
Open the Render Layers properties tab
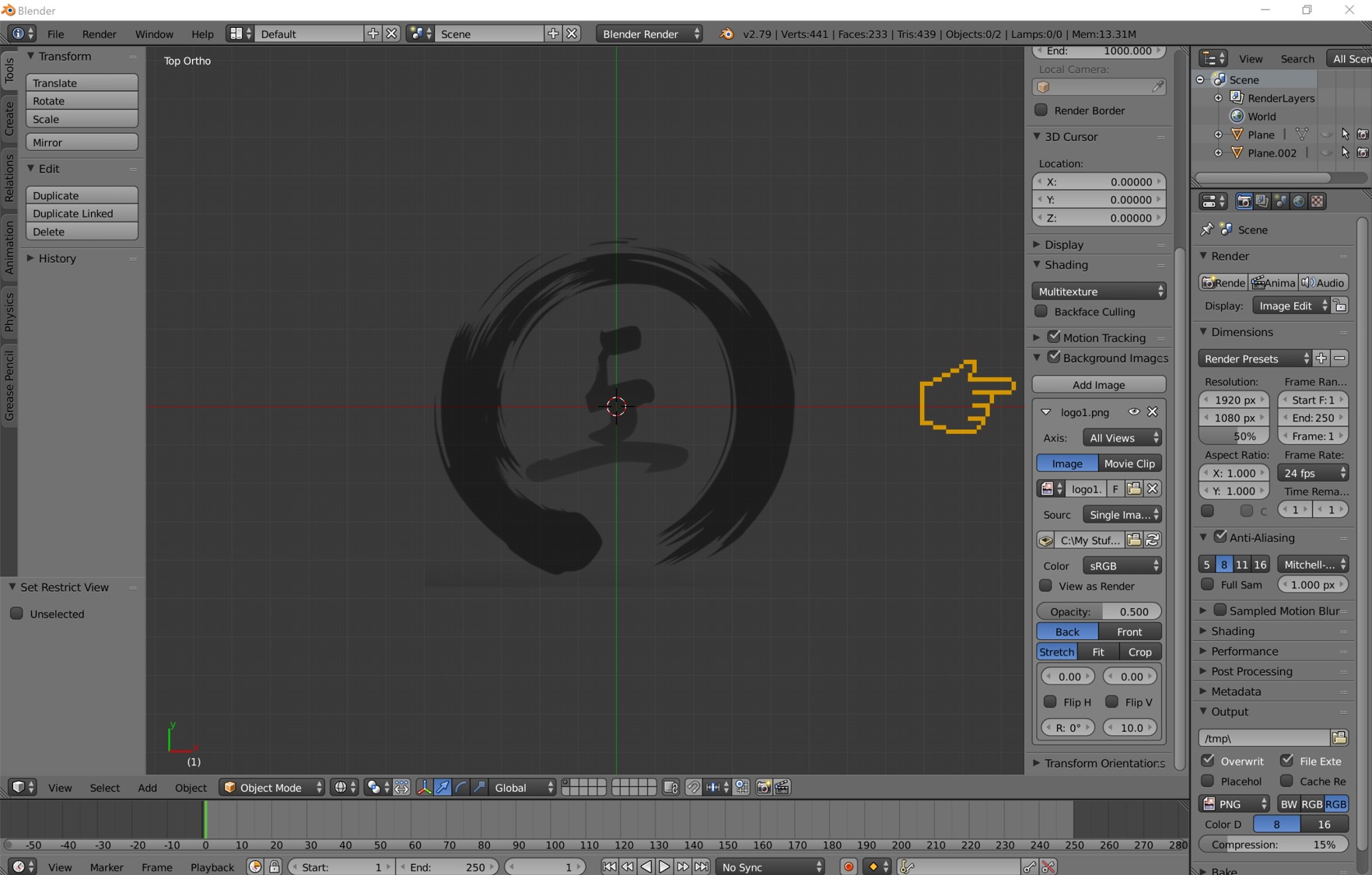1262,201
